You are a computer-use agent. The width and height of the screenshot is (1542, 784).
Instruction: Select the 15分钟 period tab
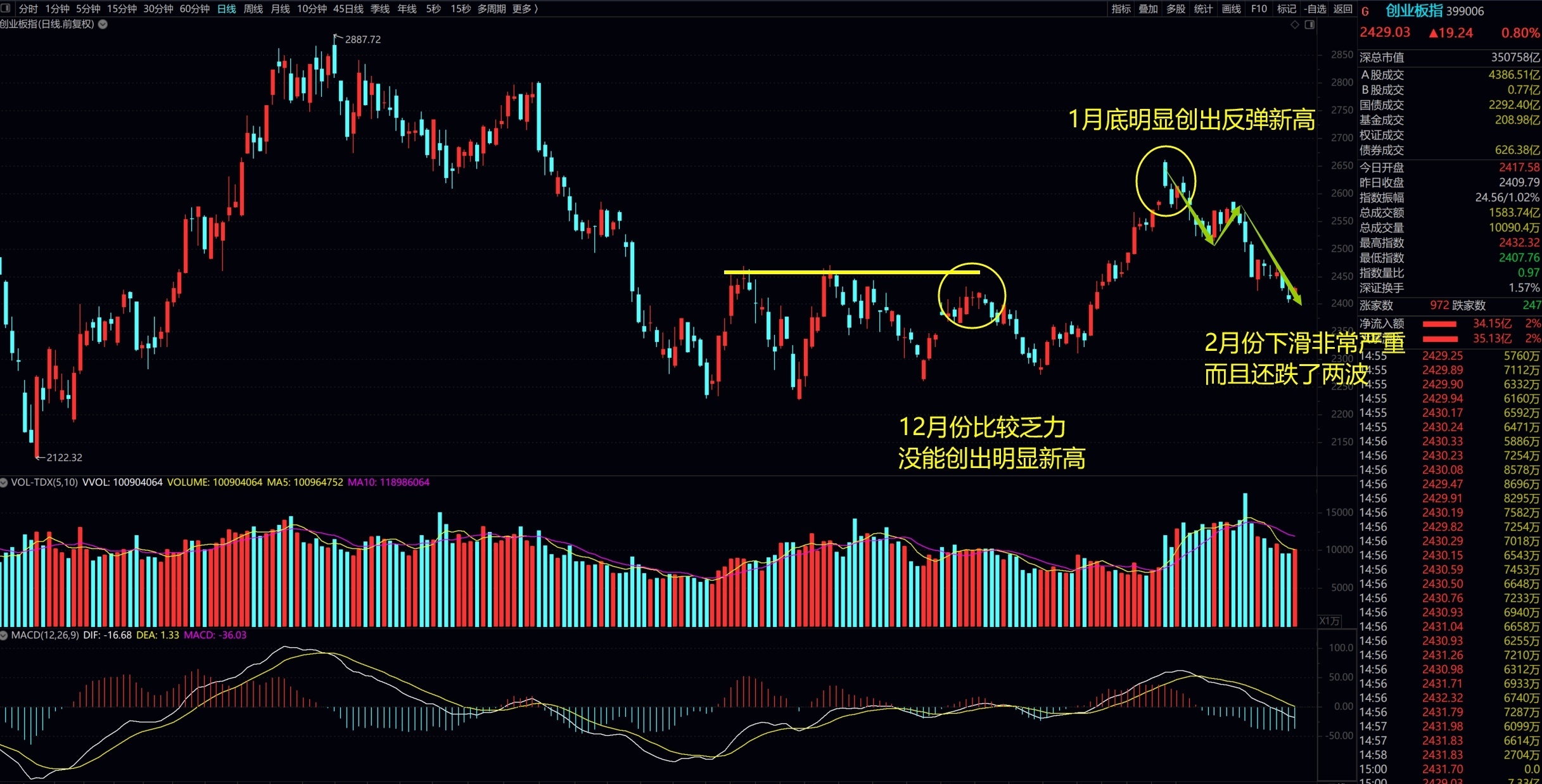coord(122,9)
